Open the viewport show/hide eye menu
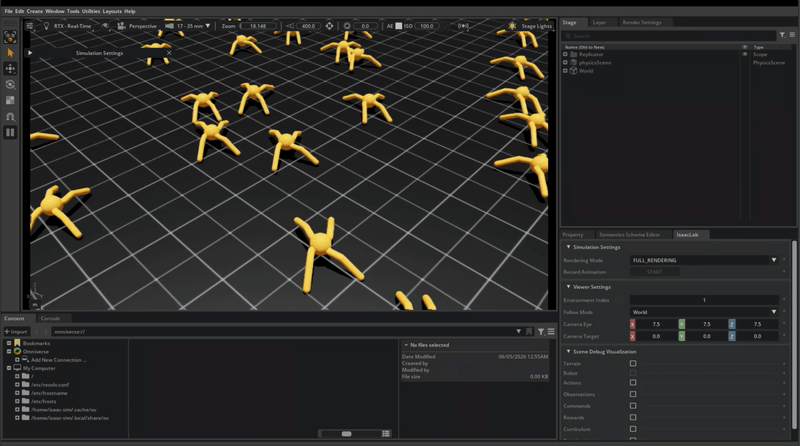Viewport: 800px width, 446px height. (105, 26)
